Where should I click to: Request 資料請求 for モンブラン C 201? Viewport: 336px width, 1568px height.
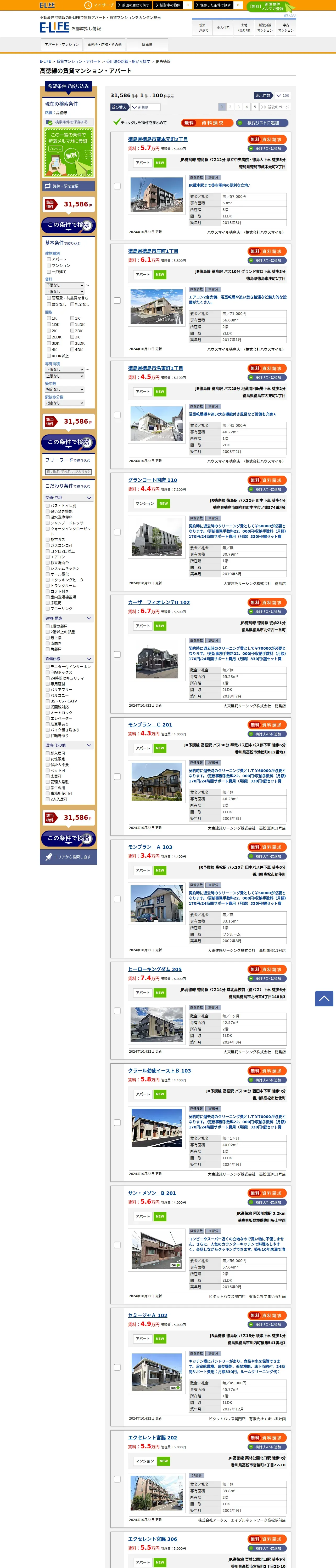(267, 725)
